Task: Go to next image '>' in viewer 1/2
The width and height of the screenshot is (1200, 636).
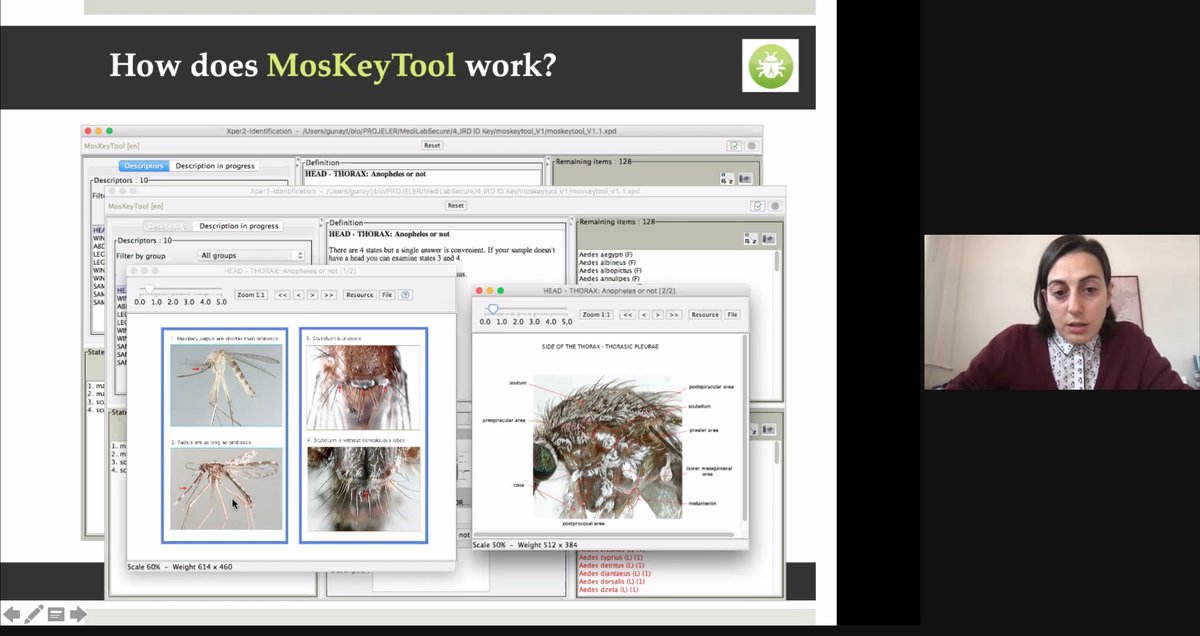Action: [x=312, y=295]
